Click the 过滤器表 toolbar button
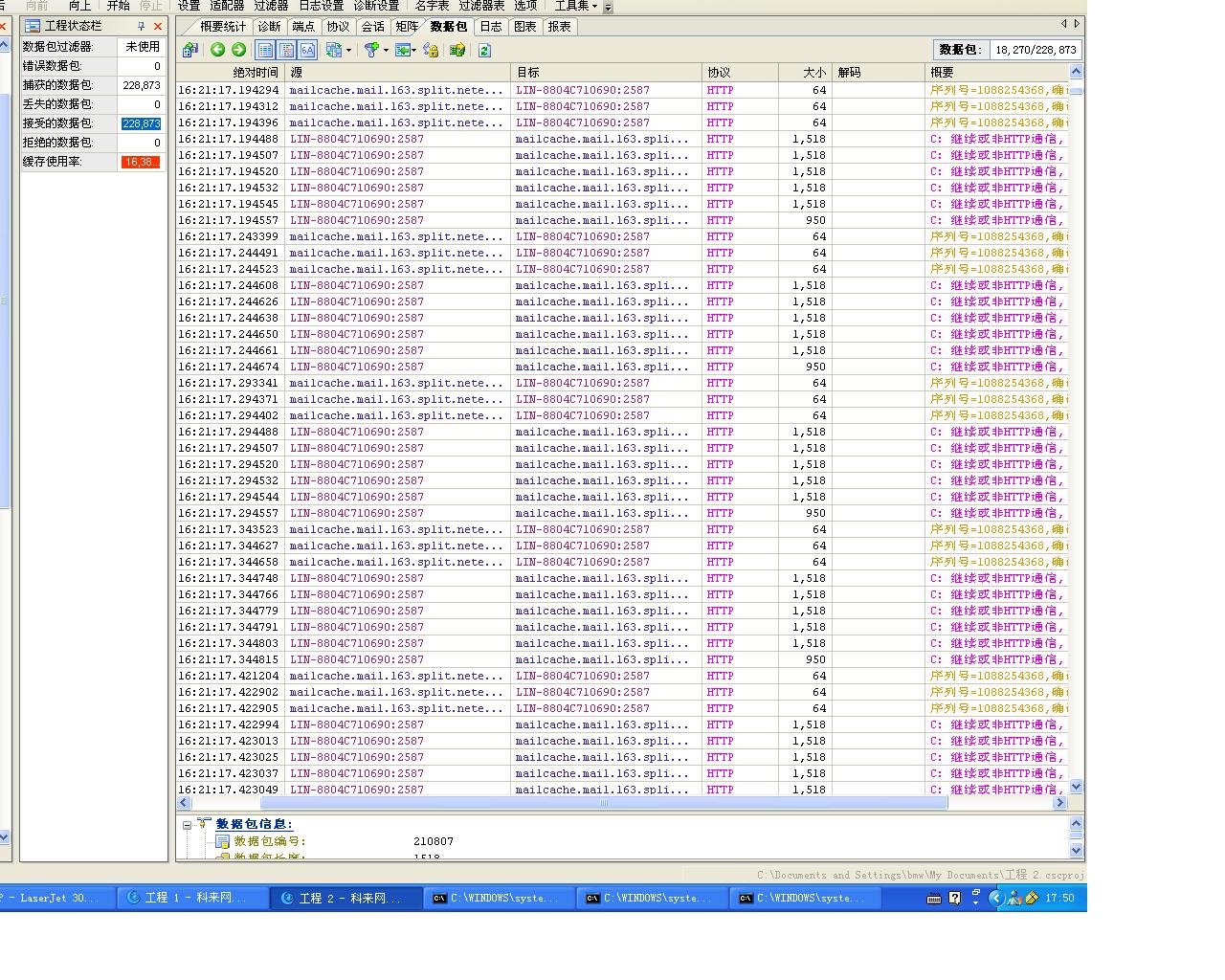Viewport: 1225px width, 980px height. click(x=481, y=6)
